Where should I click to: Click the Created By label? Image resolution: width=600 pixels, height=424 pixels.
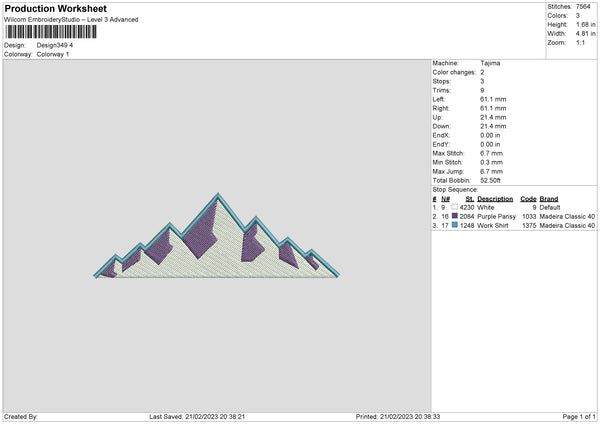tap(21, 417)
